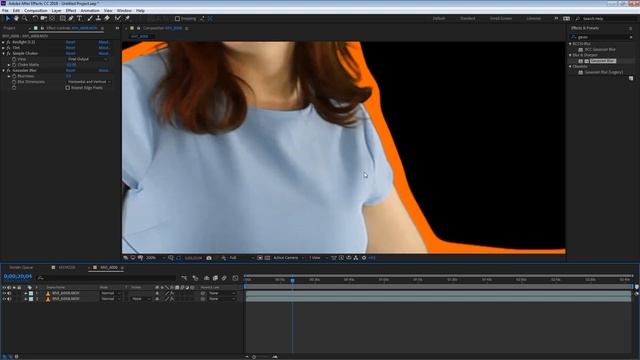This screenshot has height=360, width=640.
Task: Take a snapshot with the camera icon
Action: 209,258
